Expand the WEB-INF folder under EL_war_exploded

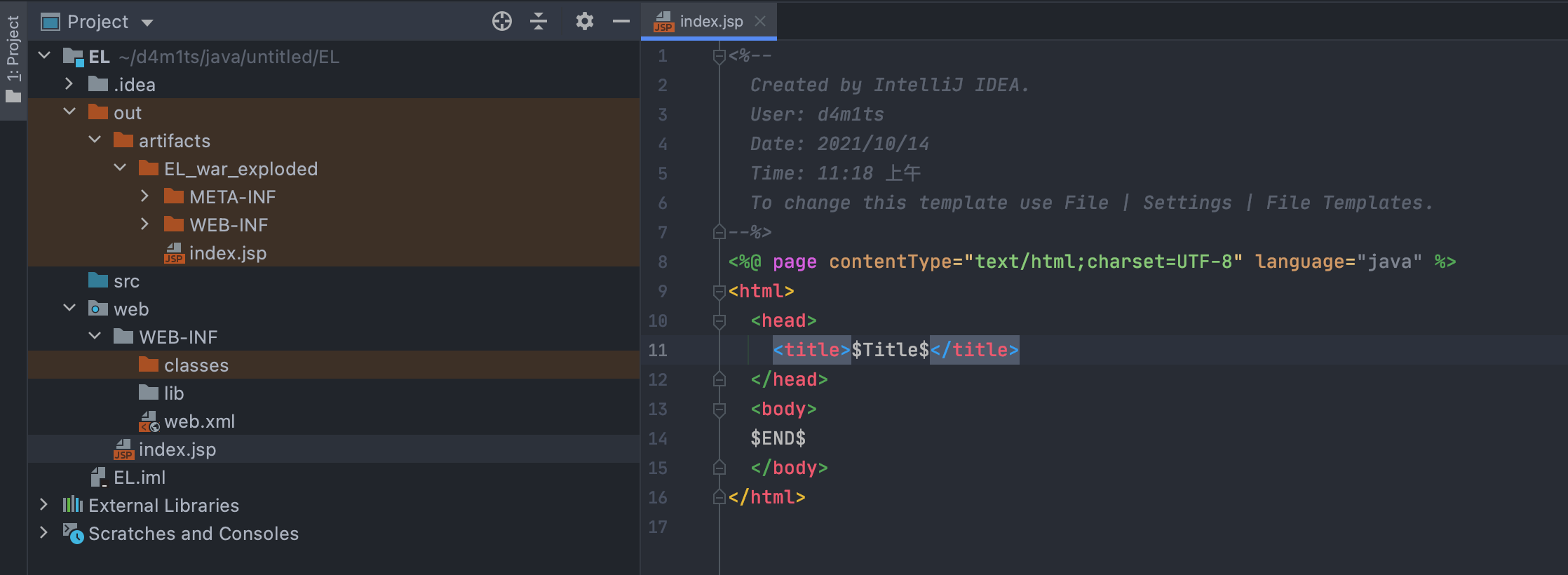144,224
